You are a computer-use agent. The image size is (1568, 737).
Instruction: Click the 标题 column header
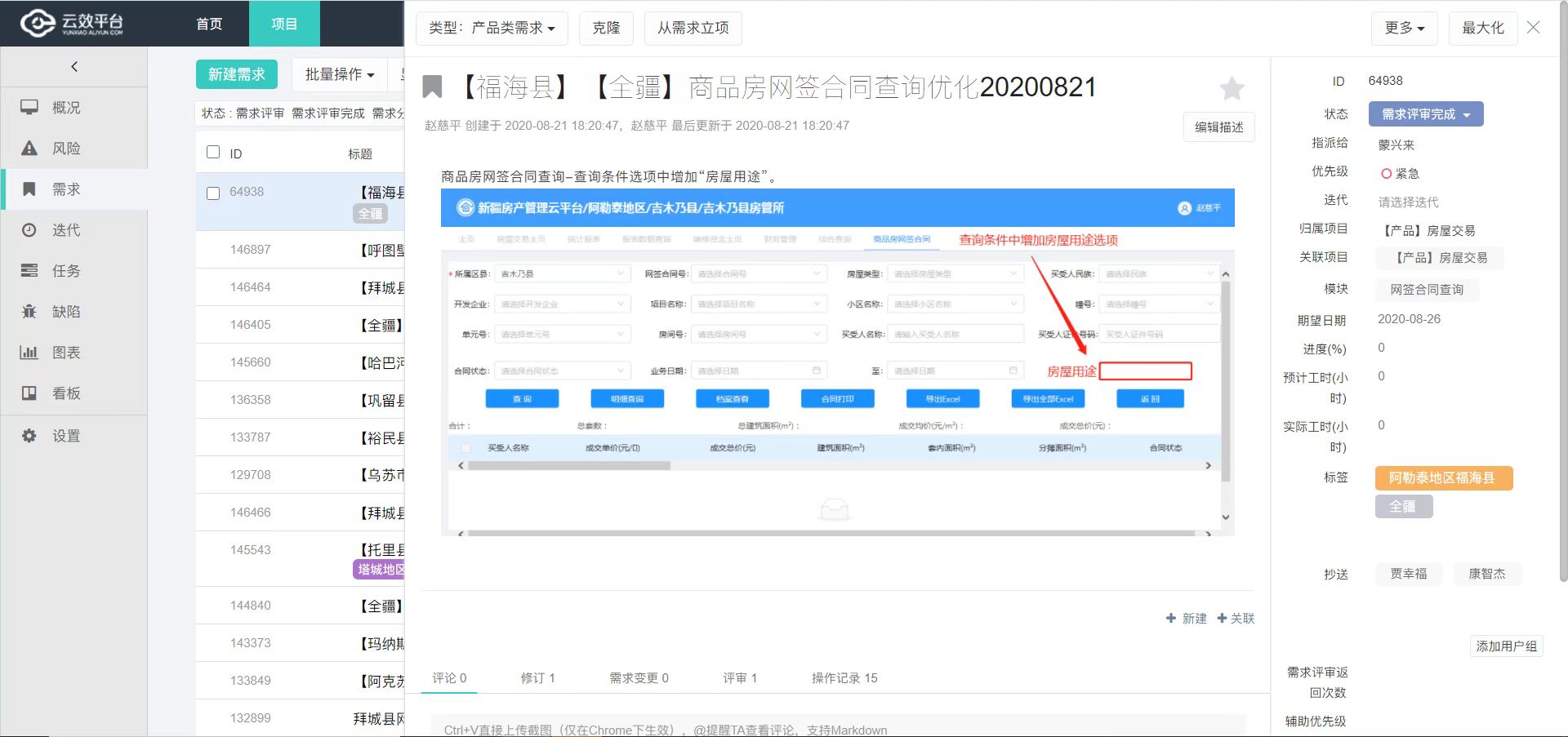tap(360, 153)
